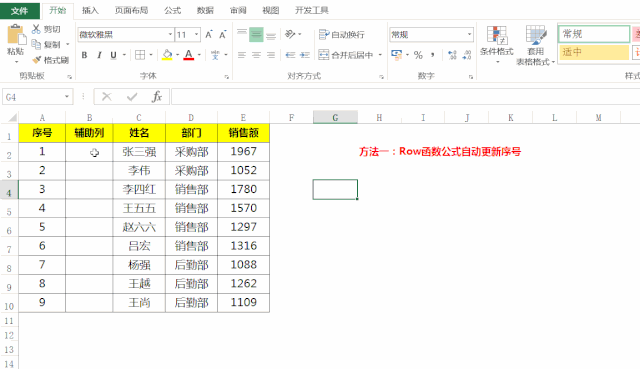Viewport: 640px width, 369px height.
Task: Decrease indent icon
Action: pyautogui.click(x=290, y=55)
